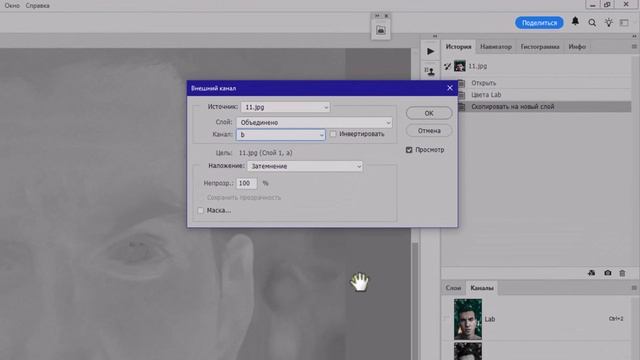
Task: Uncheck the Просмотр preview checkbox
Action: coord(409,150)
